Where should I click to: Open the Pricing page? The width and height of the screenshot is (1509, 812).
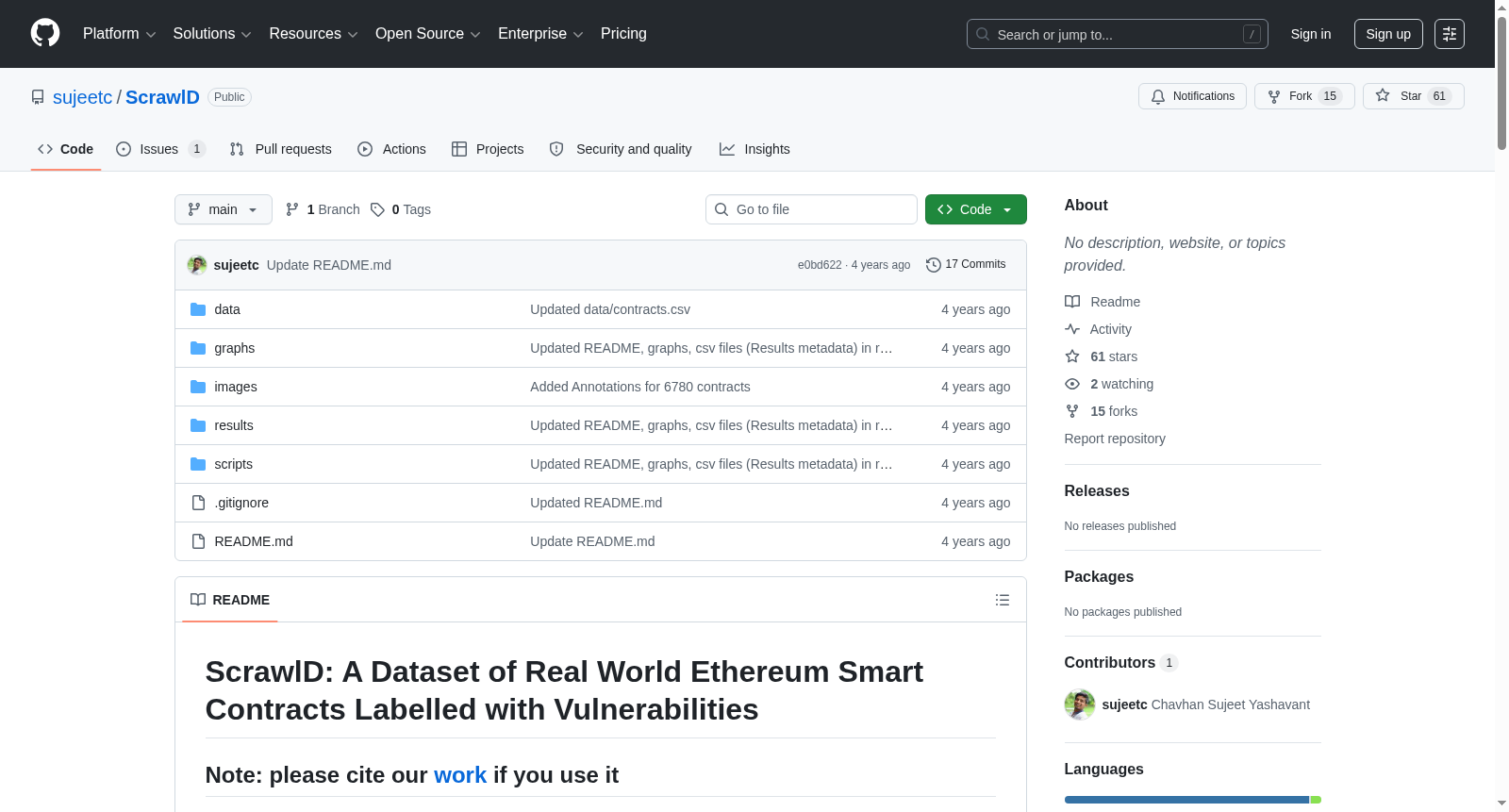tap(623, 34)
